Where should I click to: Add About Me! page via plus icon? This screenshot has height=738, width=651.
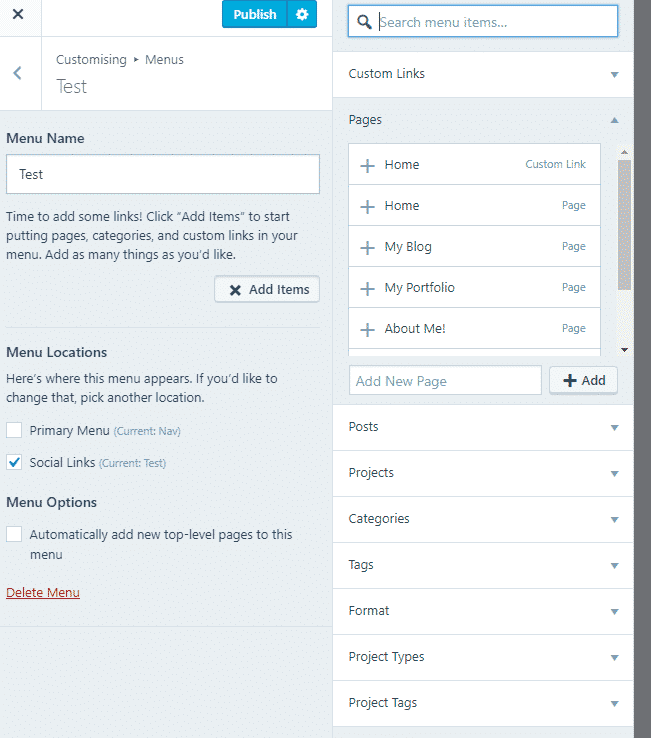[x=367, y=329]
